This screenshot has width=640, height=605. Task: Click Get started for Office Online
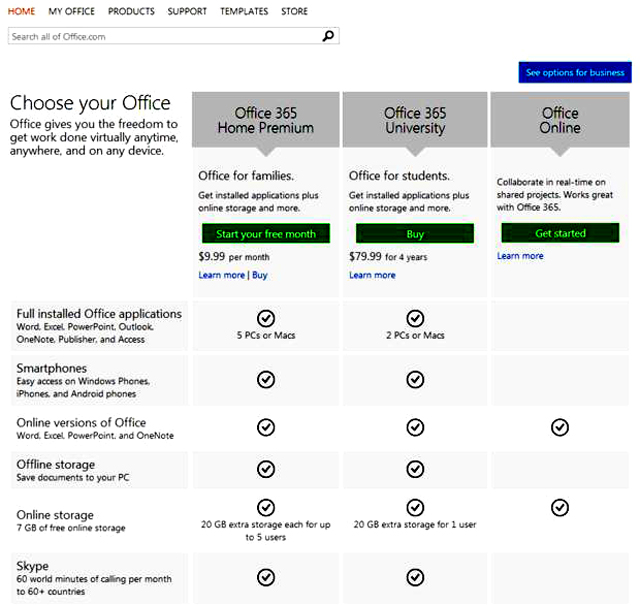(560, 233)
